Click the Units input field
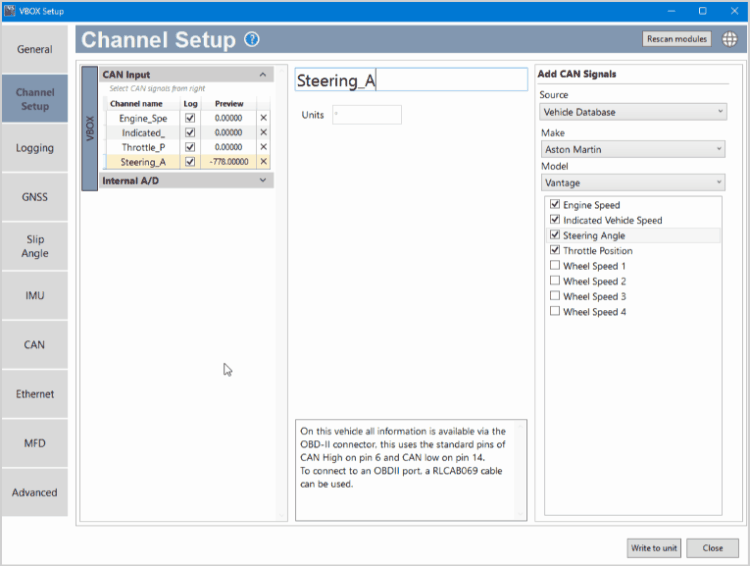 tap(367, 115)
